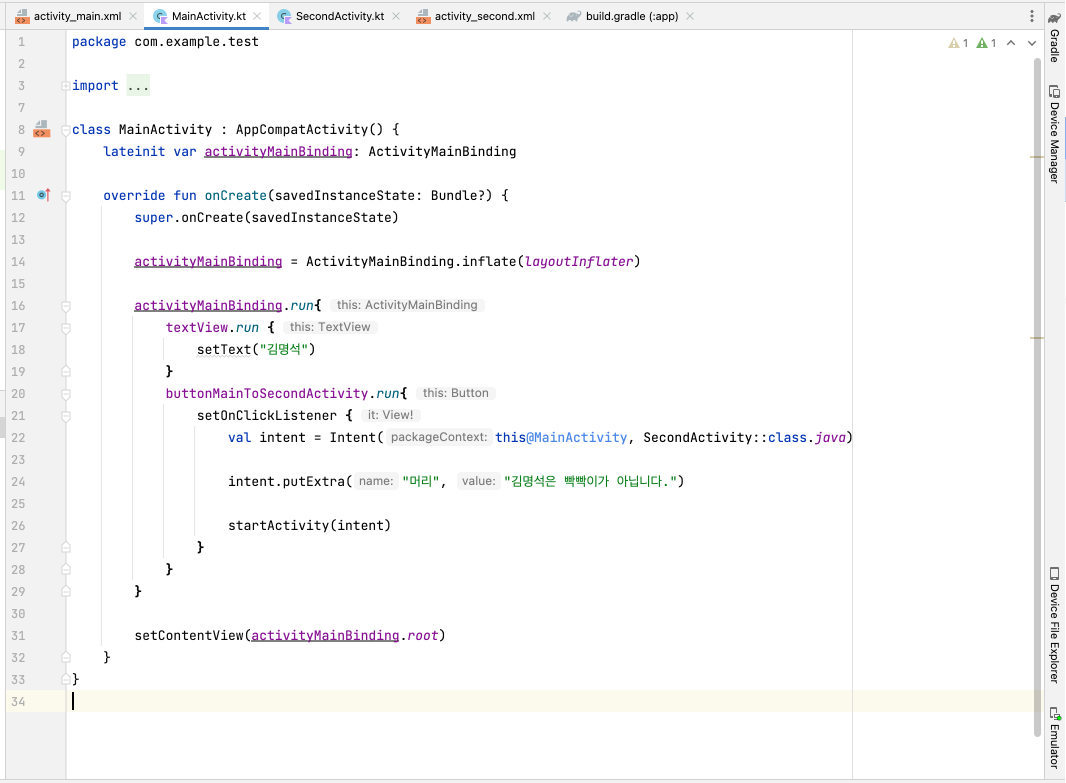Click 'setText' call on line 18
1066x783 pixels.
[224, 349]
